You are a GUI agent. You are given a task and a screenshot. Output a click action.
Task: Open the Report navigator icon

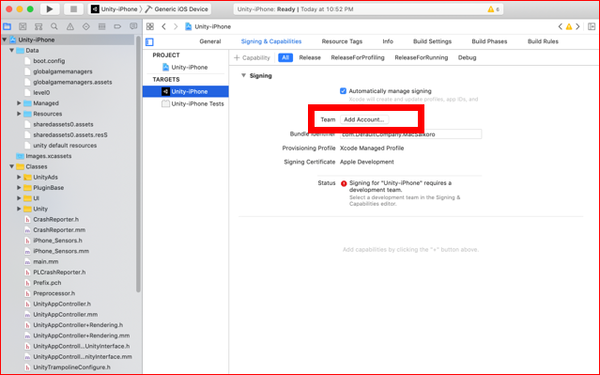pos(133,26)
